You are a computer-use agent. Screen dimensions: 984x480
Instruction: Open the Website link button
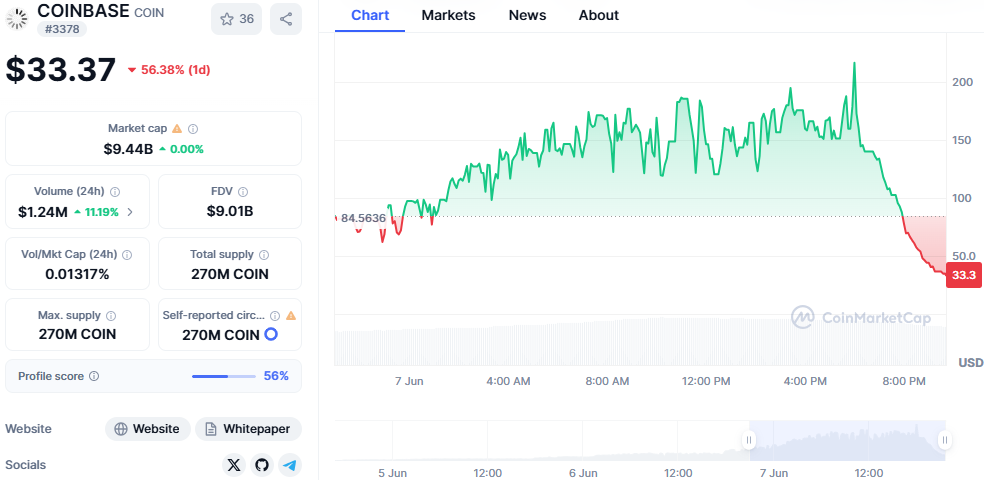point(147,429)
